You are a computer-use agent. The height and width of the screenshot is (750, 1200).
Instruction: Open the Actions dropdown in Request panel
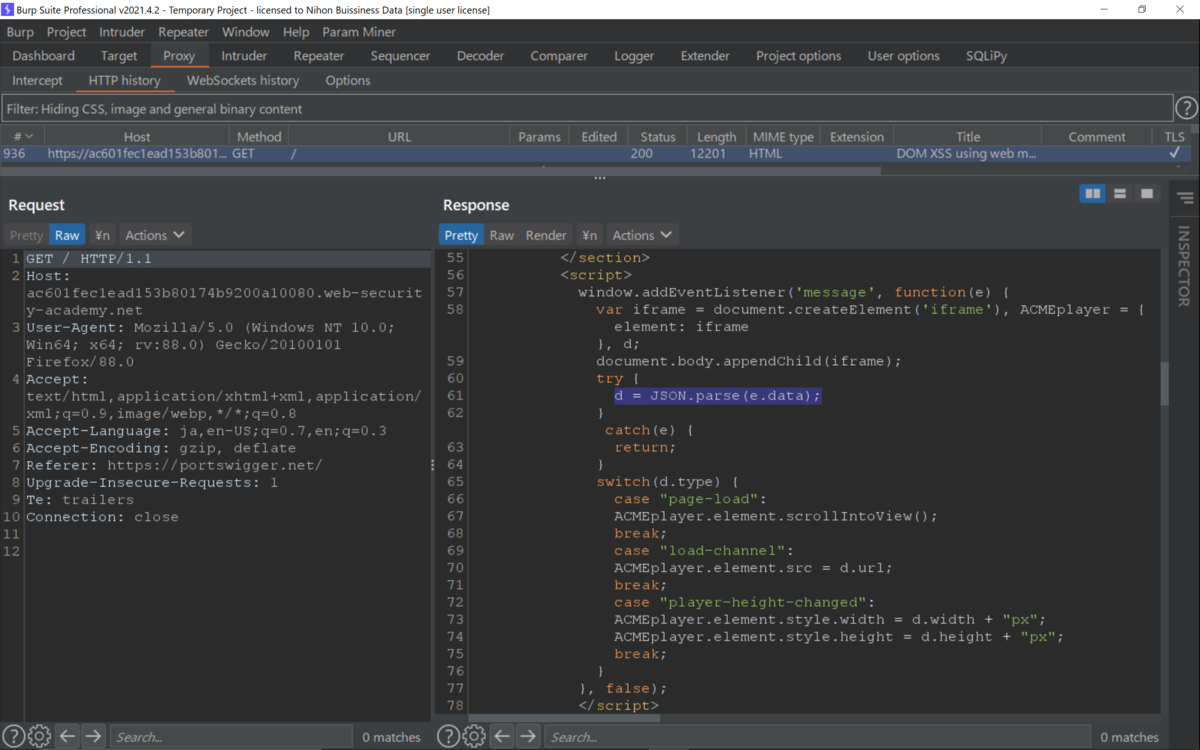155,234
